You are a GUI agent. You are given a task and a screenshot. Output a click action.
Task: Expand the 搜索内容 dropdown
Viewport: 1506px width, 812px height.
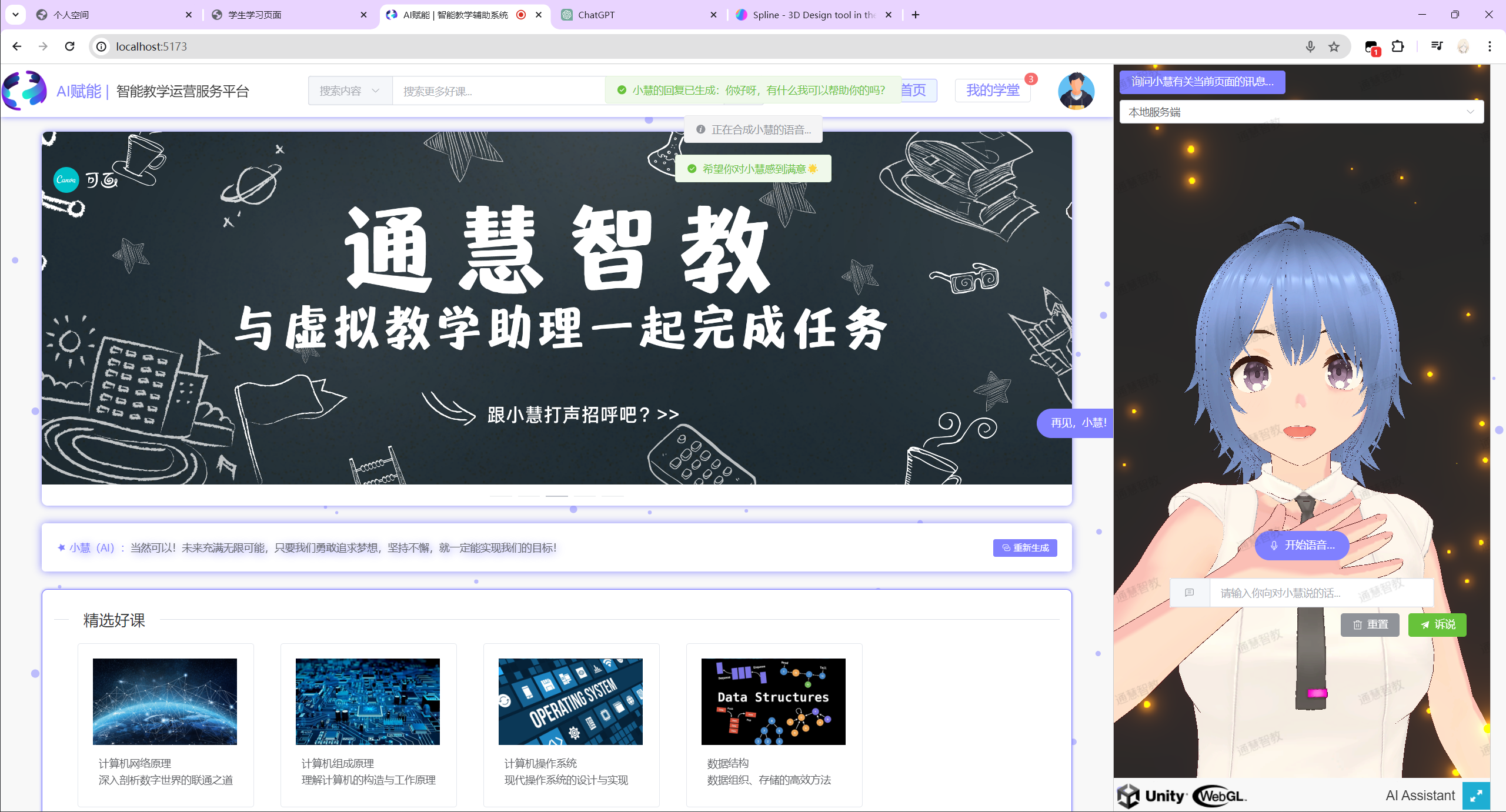(350, 91)
